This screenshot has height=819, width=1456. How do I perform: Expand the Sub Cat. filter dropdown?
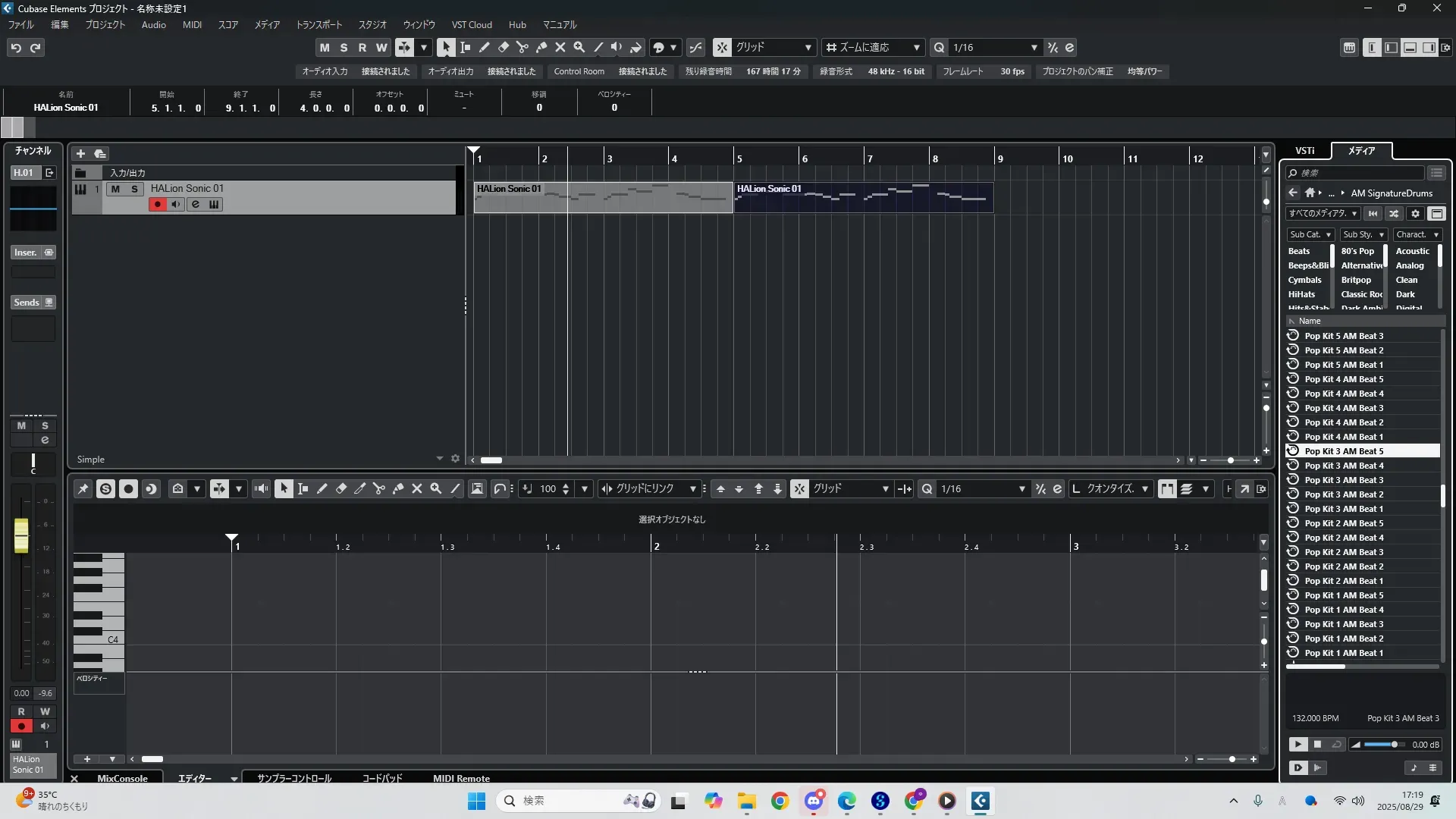[x=1310, y=234]
